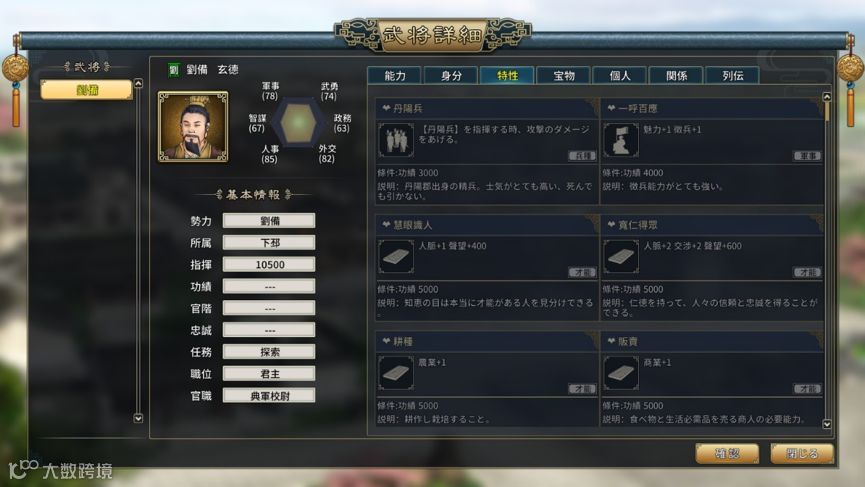Click the 耕種 farming trait icon
Screen dimensions: 865x487
click(396, 373)
